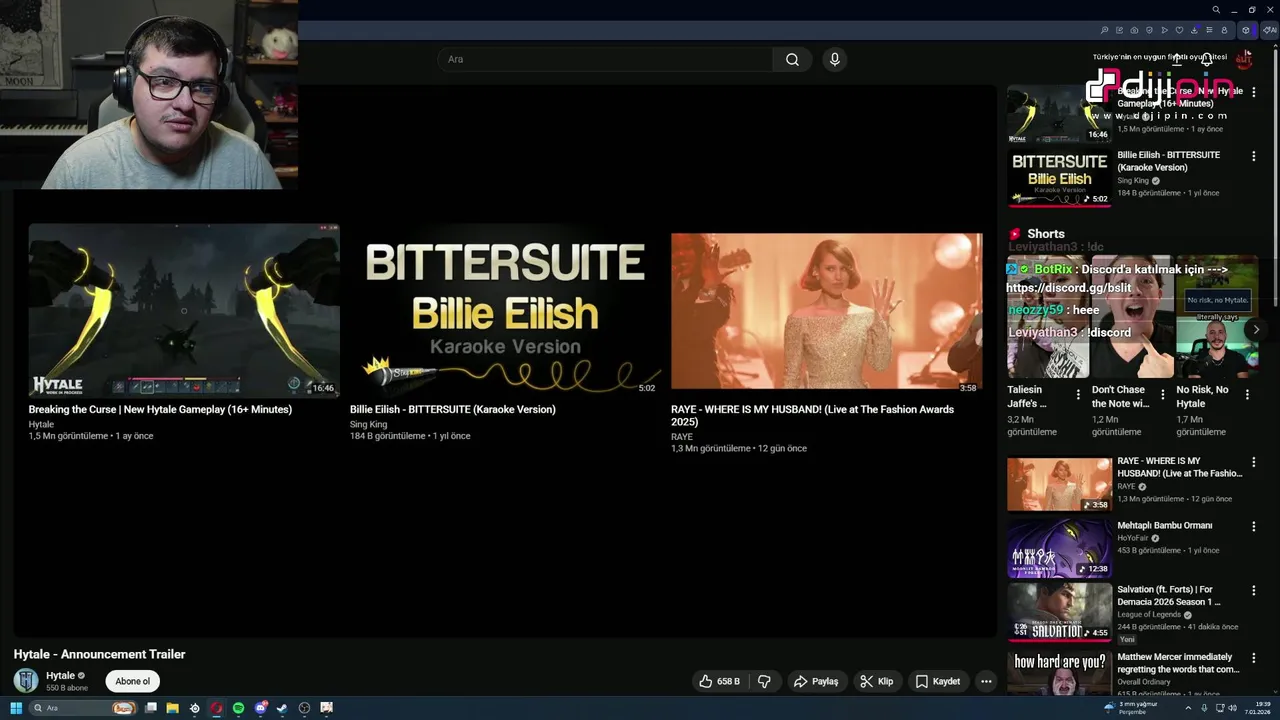Open the Billie Eilish BITTERSUITE sidebar title
The width and height of the screenshot is (1280, 720).
1168,161
